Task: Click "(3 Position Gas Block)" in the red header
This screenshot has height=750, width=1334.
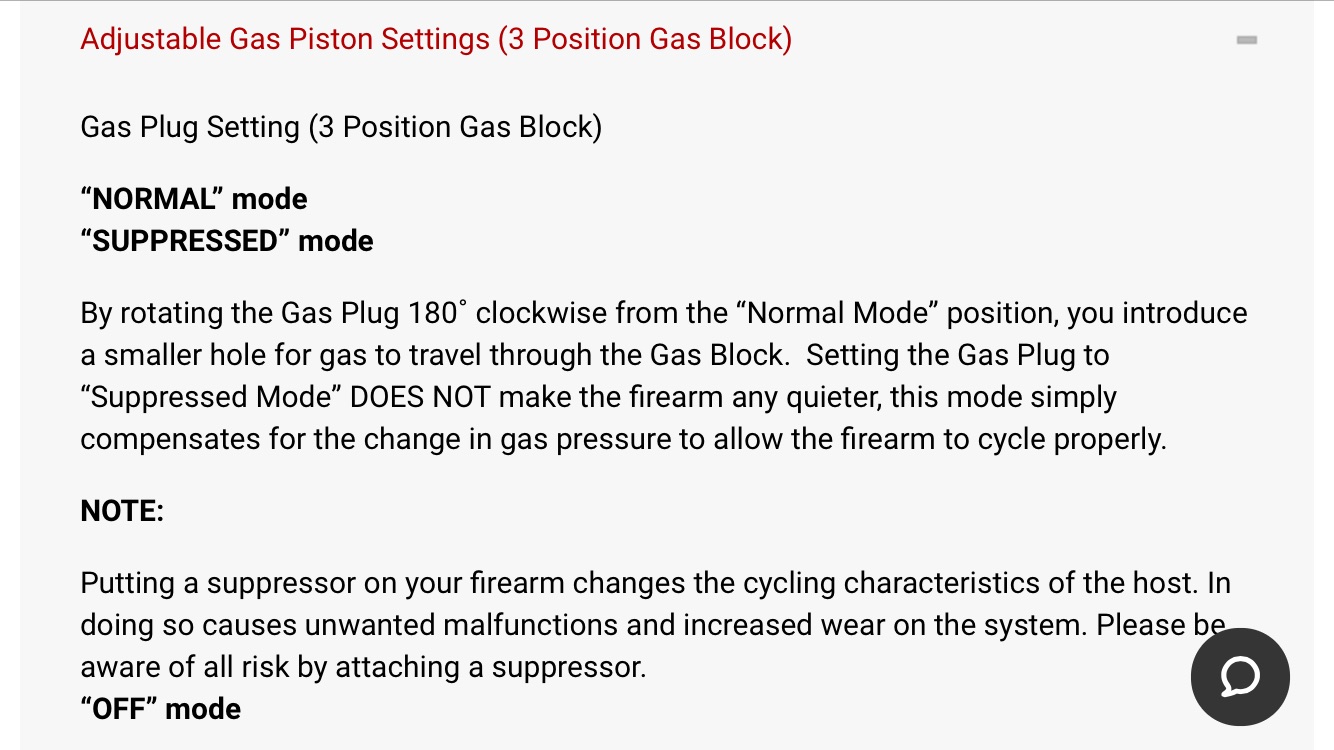Action: pyautogui.click(x=645, y=40)
